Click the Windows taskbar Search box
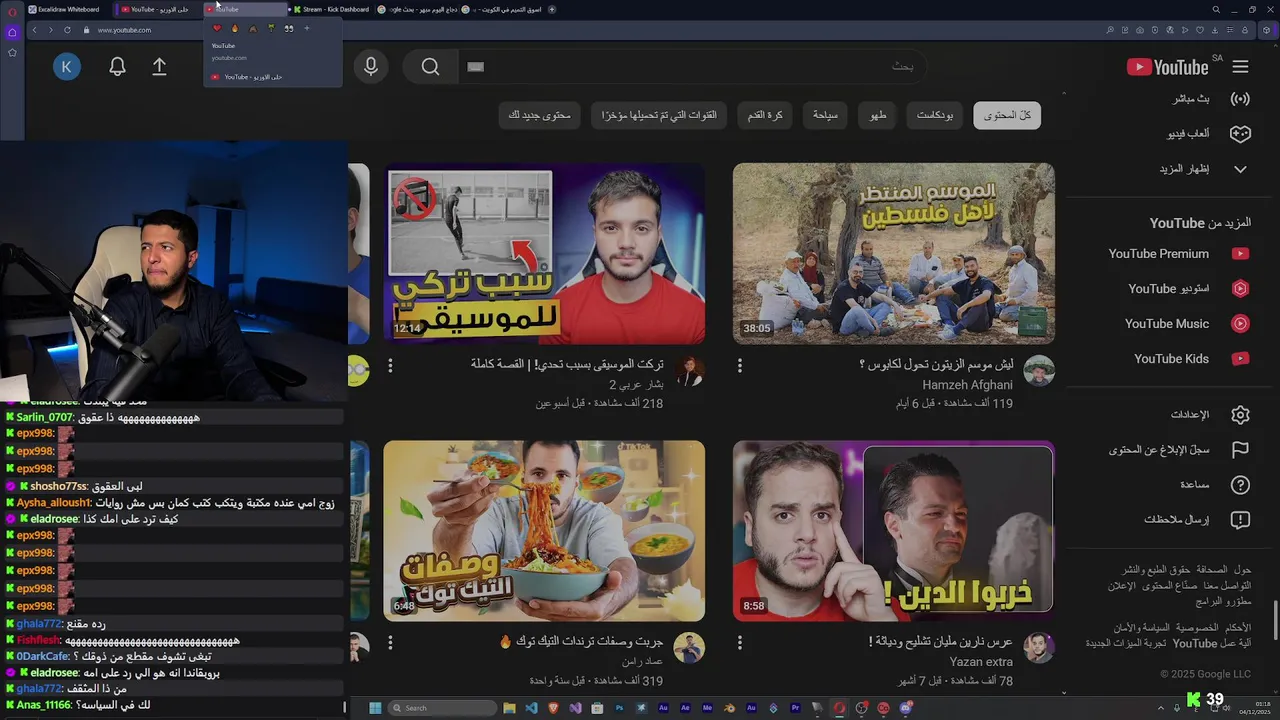Image resolution: width=1280 pixels, height=720 pixels. pos(441,708)
